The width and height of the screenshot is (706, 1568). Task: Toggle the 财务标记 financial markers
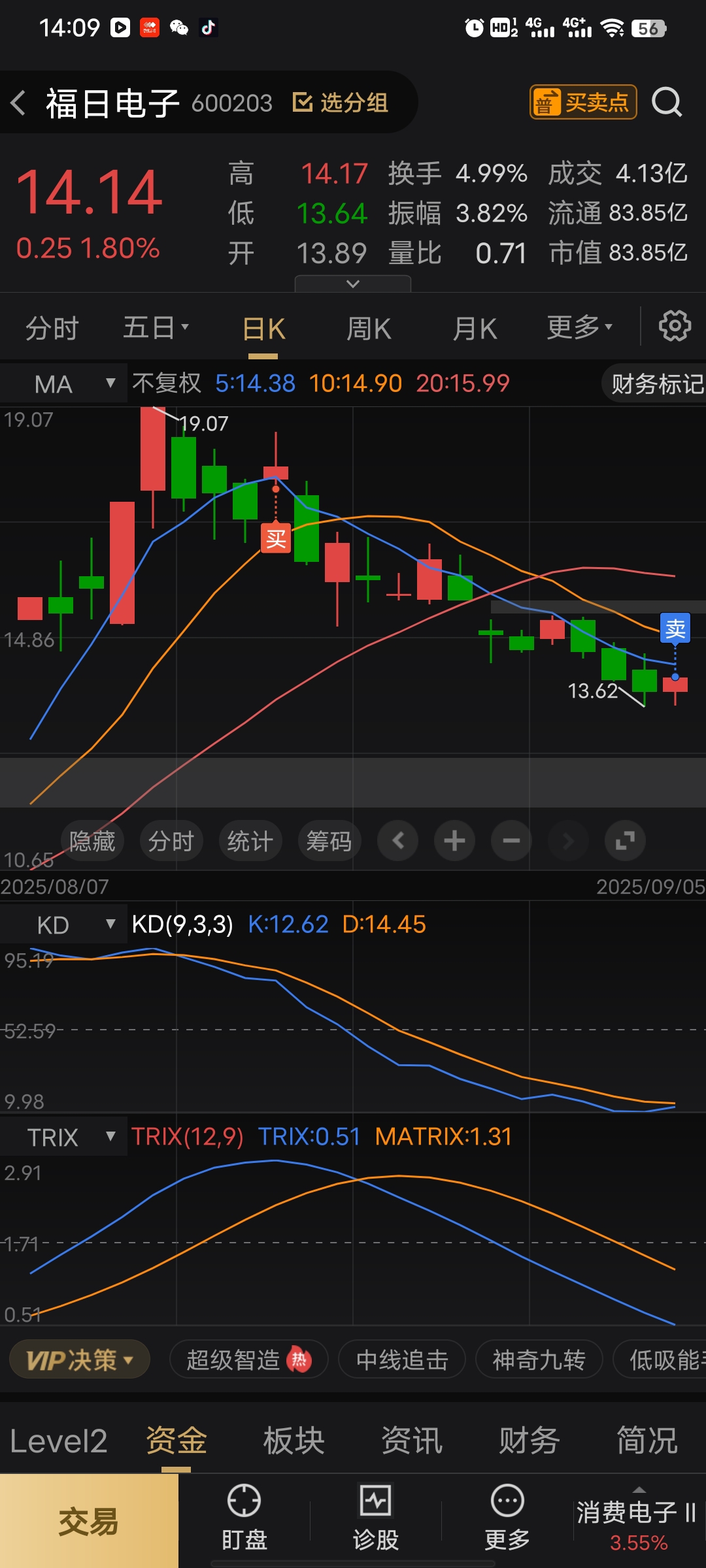[x=654, y=384]
